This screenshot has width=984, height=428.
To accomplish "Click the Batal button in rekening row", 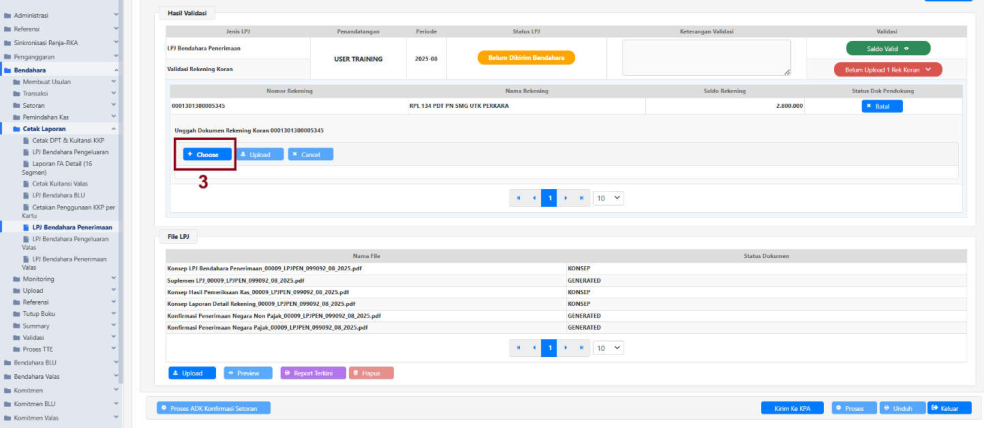I will pyautogui.click(x=882, y=106).
